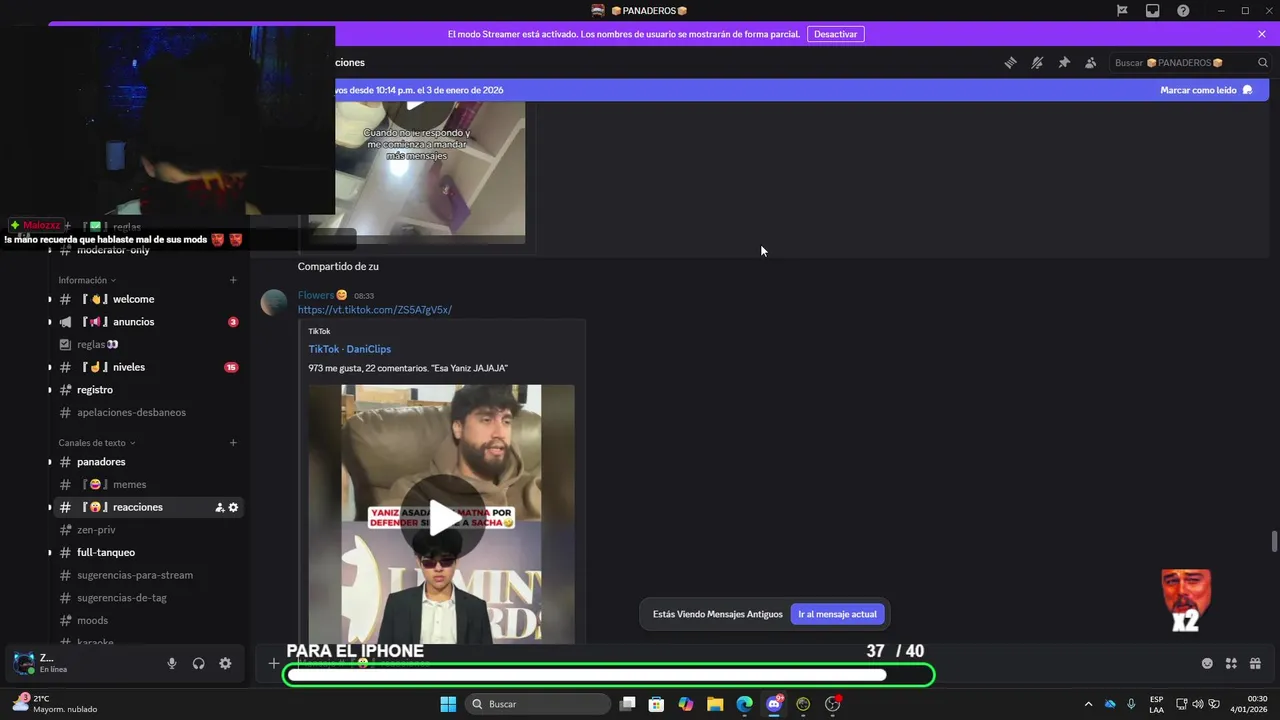Screen dimensions: 1280x720
Task: Open the reglas rules channel
Action: [148, 344]
